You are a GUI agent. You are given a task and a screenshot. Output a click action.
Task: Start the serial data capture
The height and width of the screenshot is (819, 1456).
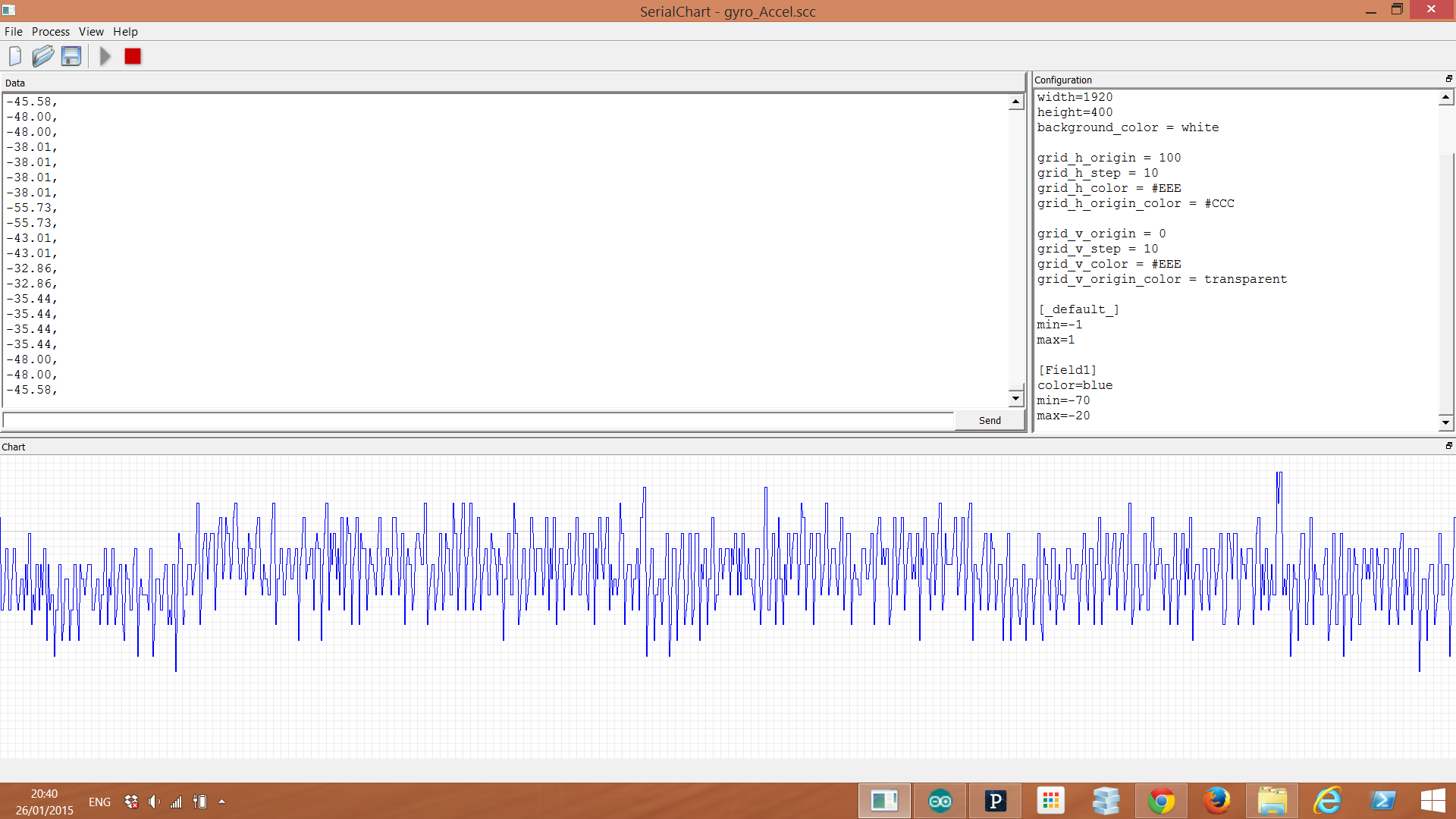click(x=105, y=55)
